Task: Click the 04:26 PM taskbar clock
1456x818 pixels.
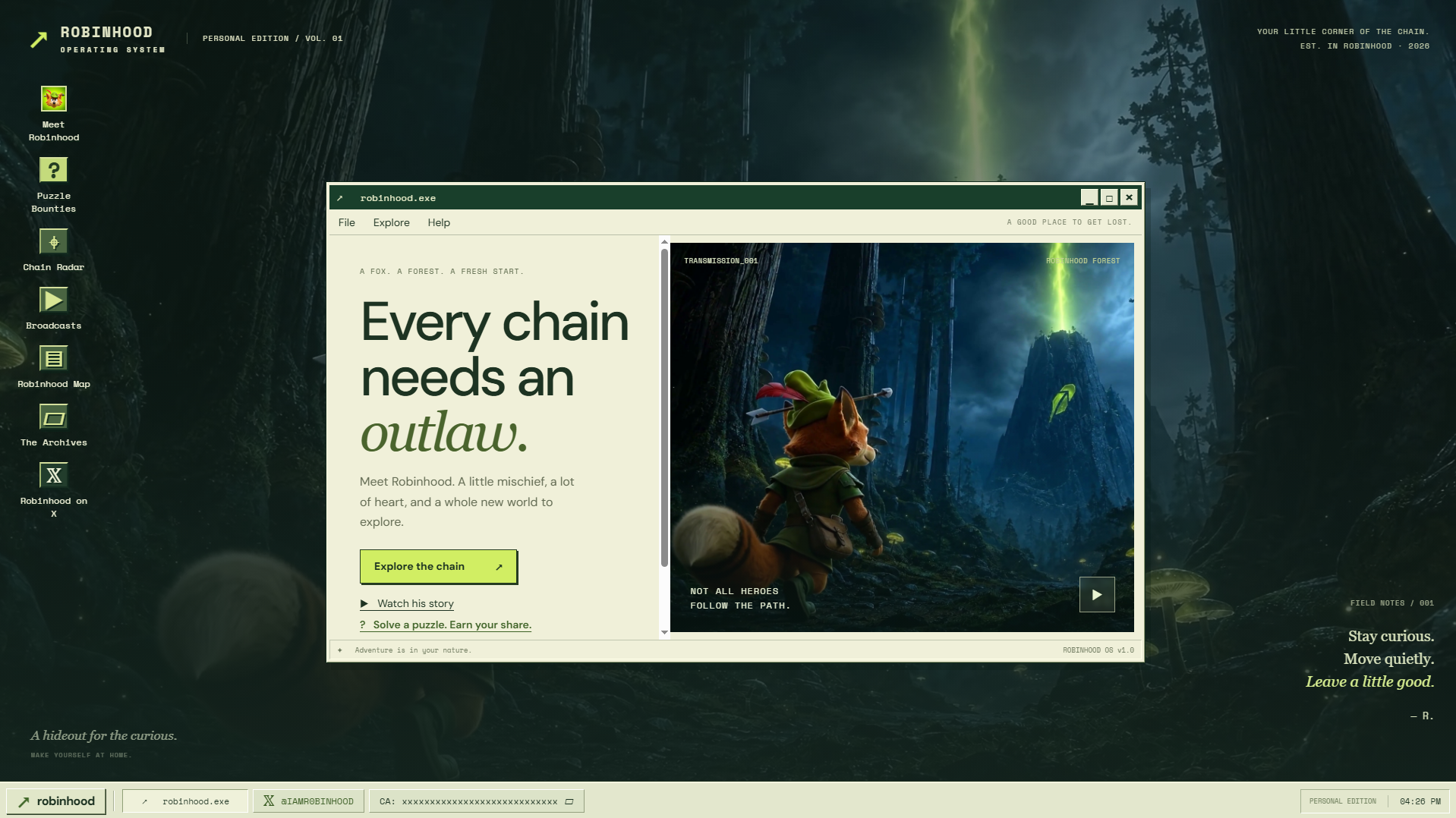Action: [x=1420, y=801]
